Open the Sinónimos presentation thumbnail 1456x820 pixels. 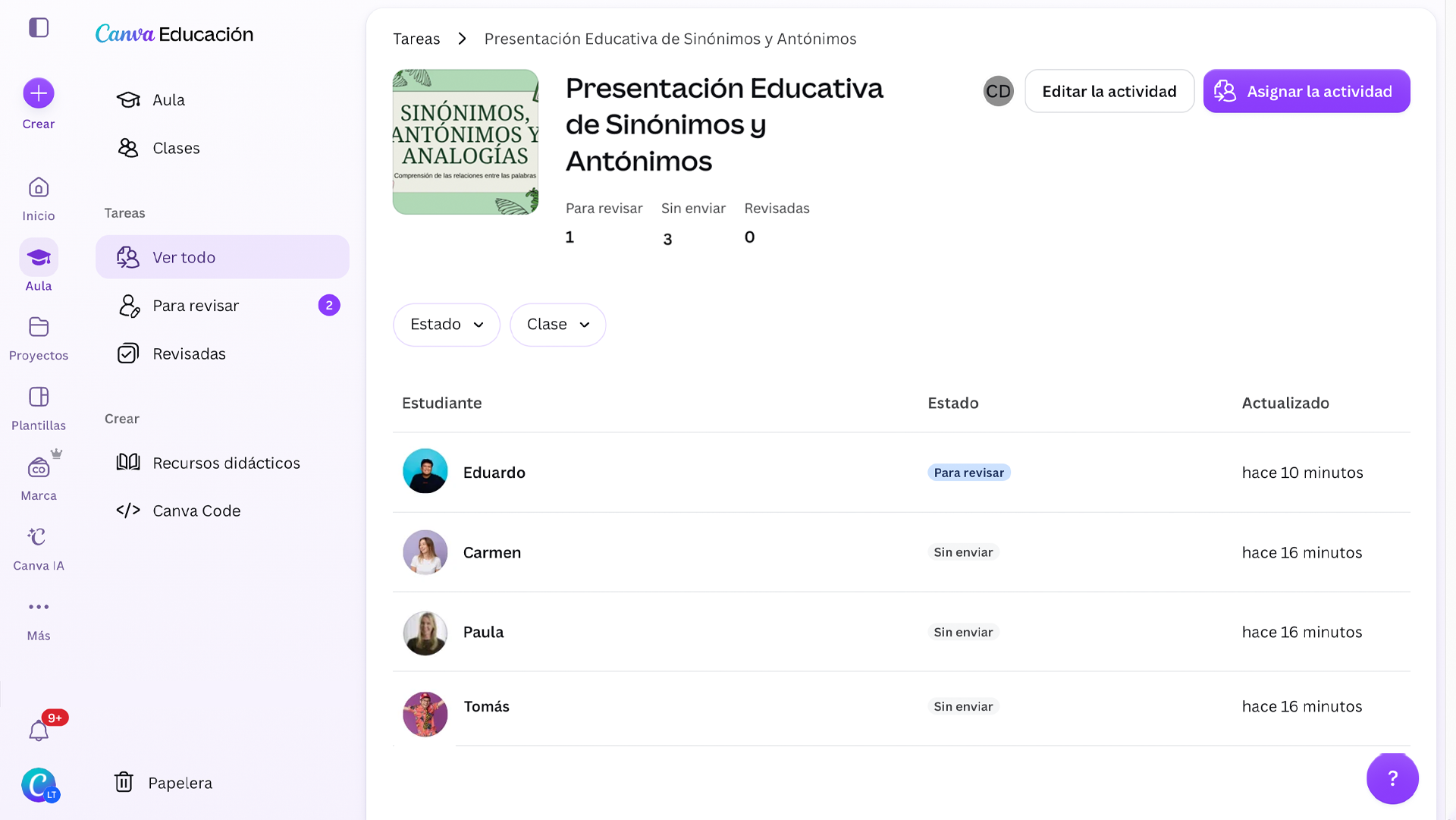click(466, 142)
